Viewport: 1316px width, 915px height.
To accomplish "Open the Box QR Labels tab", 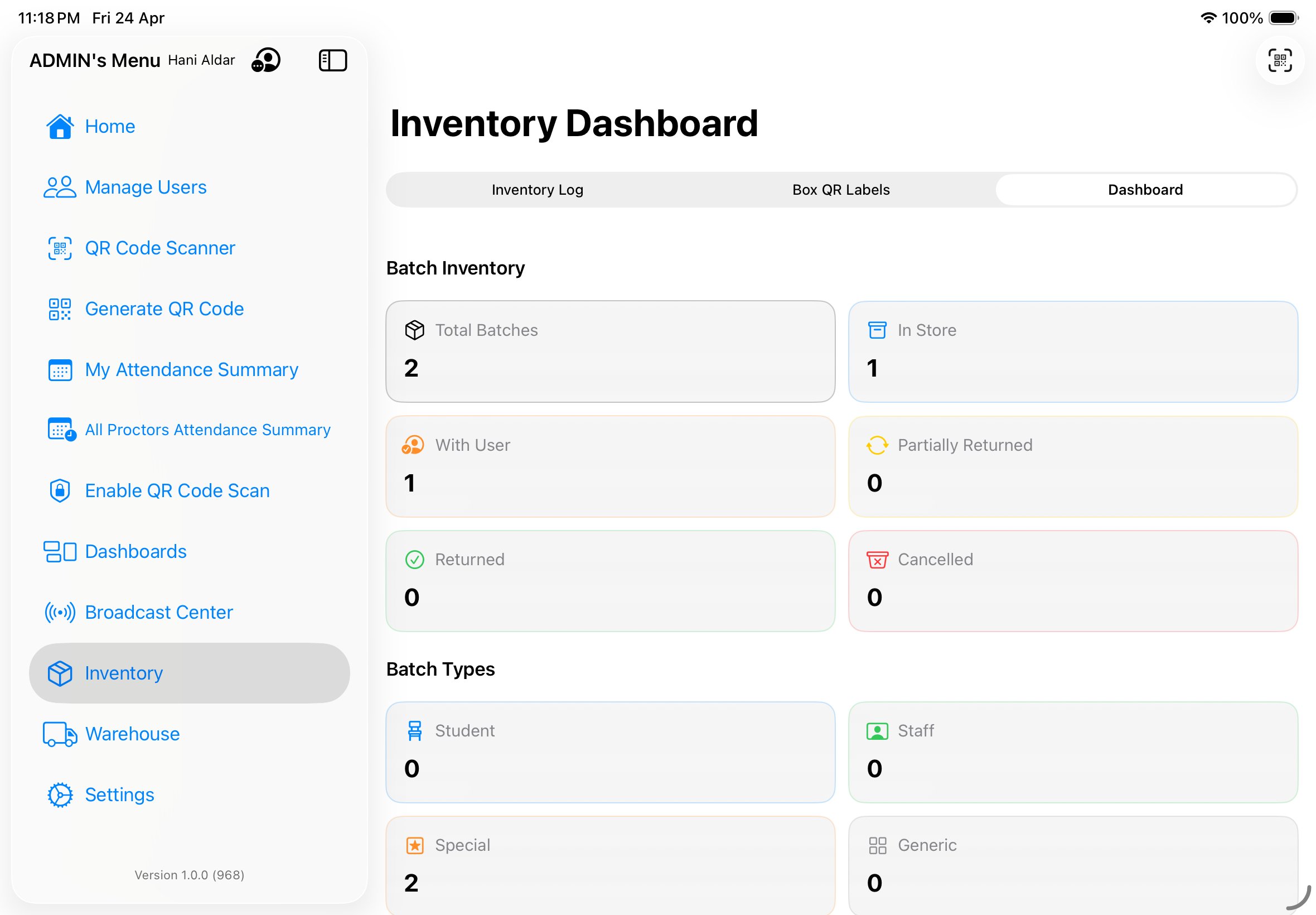I will pos(840,189).
